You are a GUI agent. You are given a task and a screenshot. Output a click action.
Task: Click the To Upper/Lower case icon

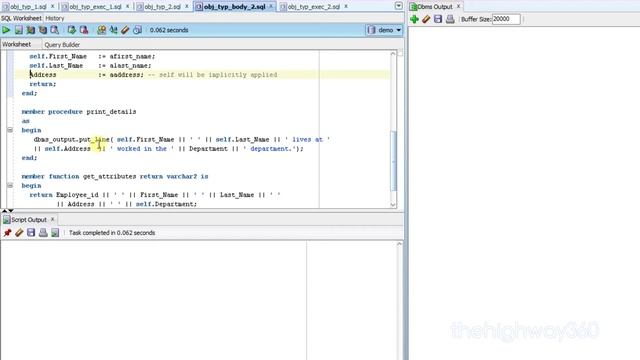click(113, 30)
